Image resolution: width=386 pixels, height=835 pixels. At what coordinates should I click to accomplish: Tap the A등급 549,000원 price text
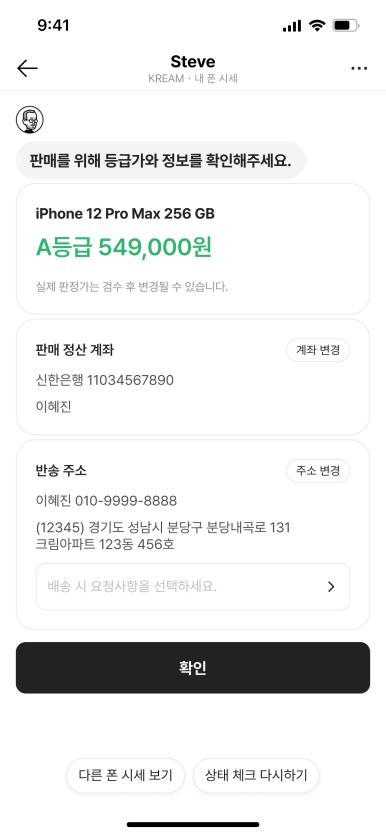coord(124,247)
